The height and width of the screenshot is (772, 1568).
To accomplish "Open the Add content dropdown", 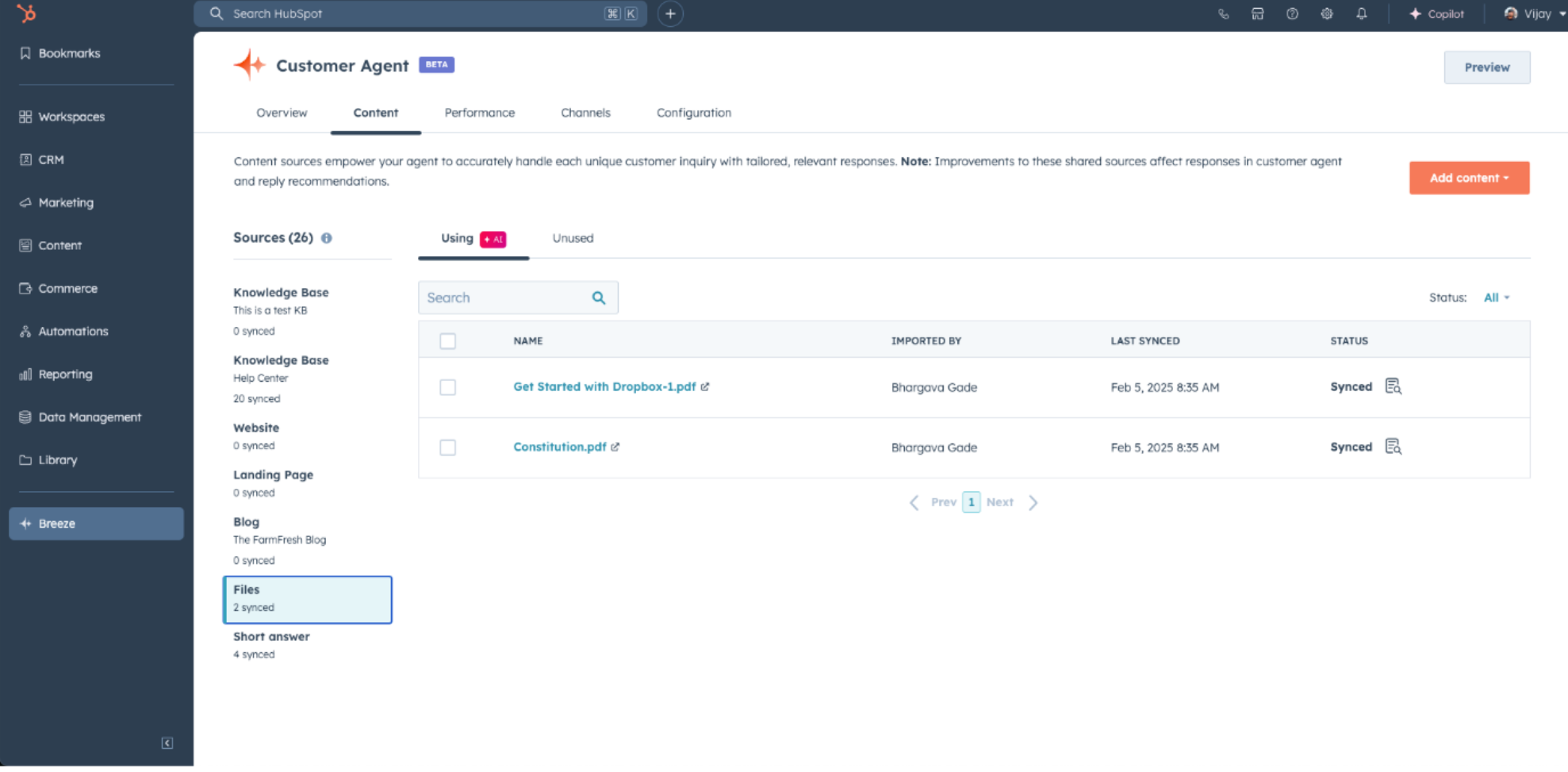I will tap(1468, 178).
